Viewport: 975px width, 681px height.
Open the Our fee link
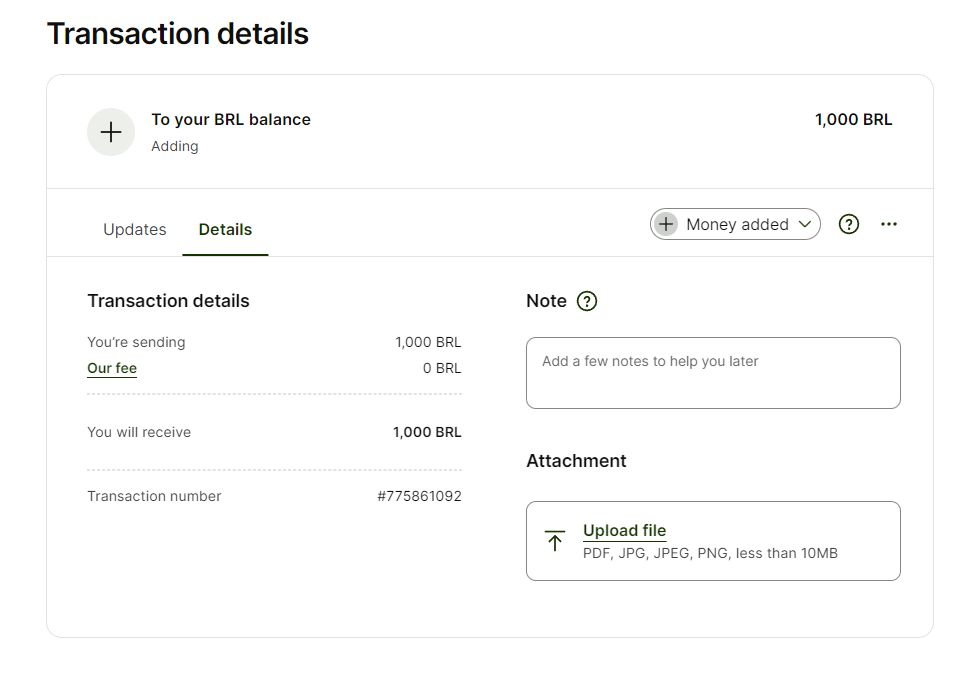tap(112, 368)
